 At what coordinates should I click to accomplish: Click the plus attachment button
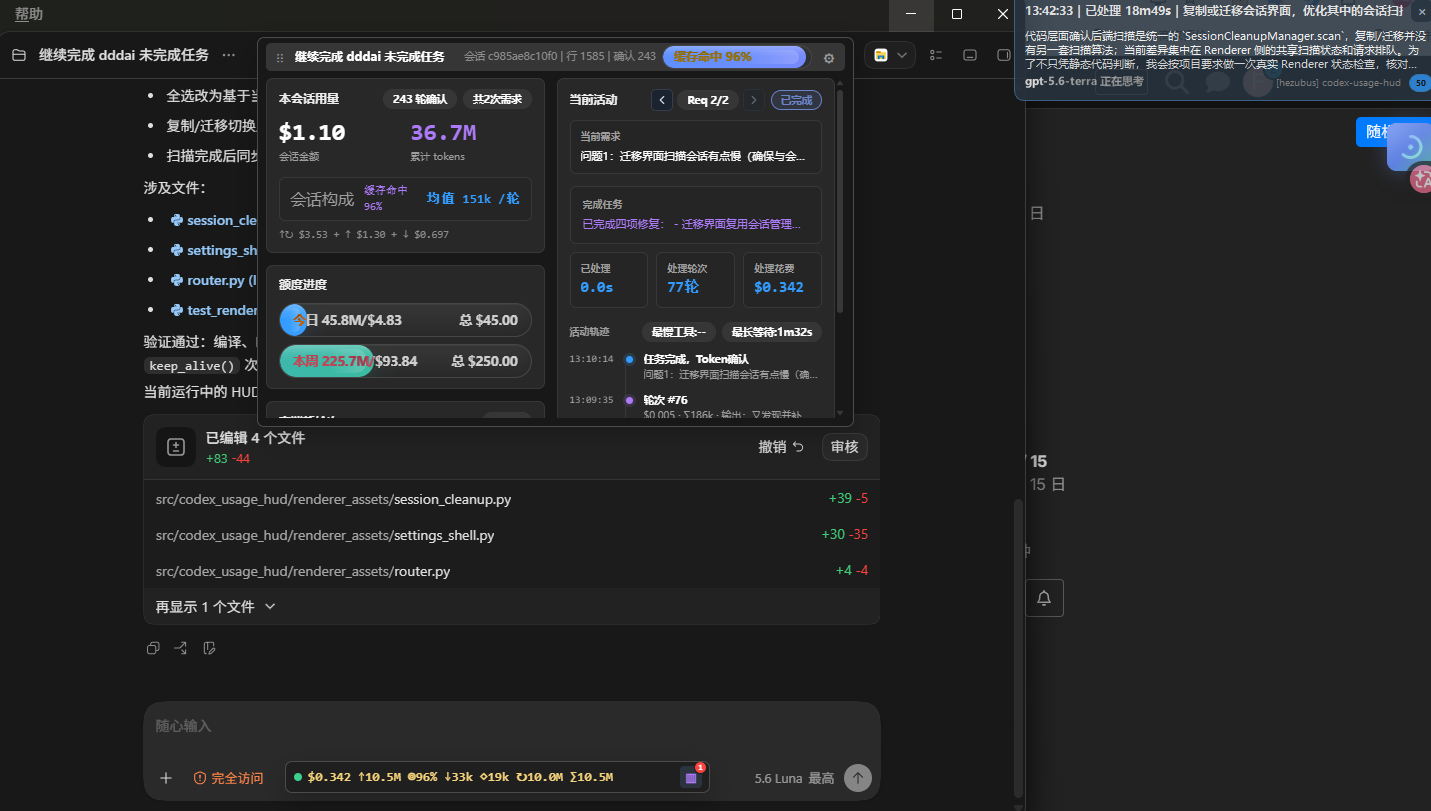coord(166,778)
